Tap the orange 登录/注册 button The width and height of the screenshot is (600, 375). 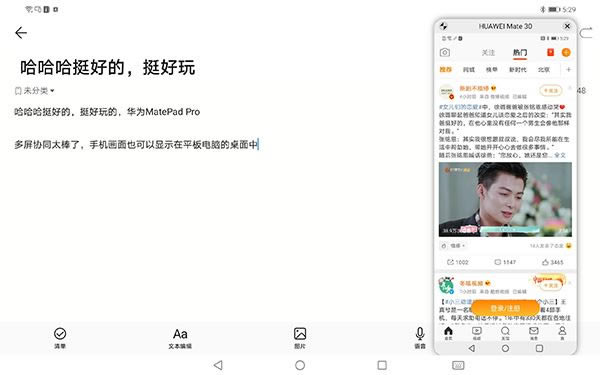[x=505, y=308]
